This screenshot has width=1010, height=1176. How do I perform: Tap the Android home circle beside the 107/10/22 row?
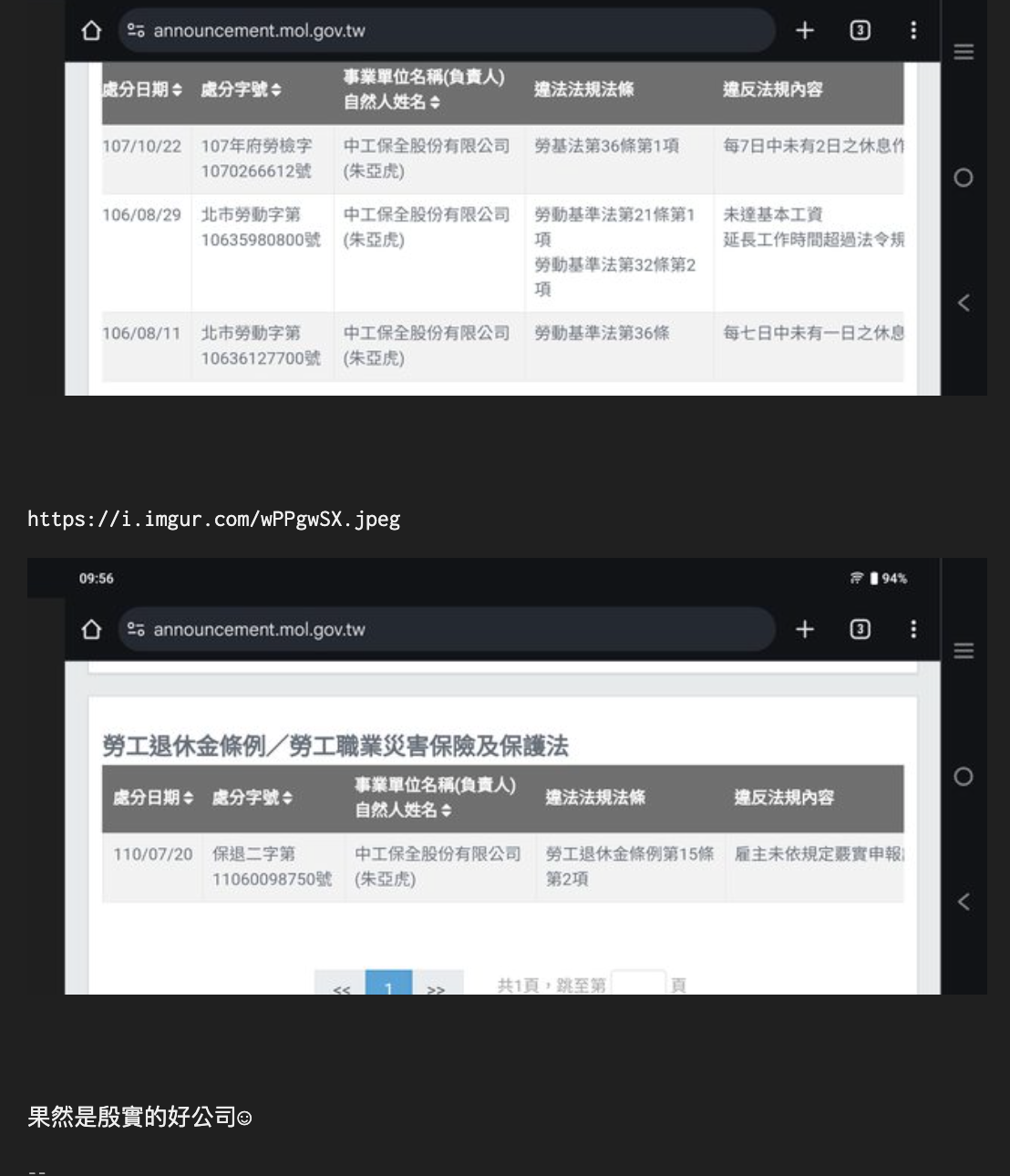coord(964,178)
